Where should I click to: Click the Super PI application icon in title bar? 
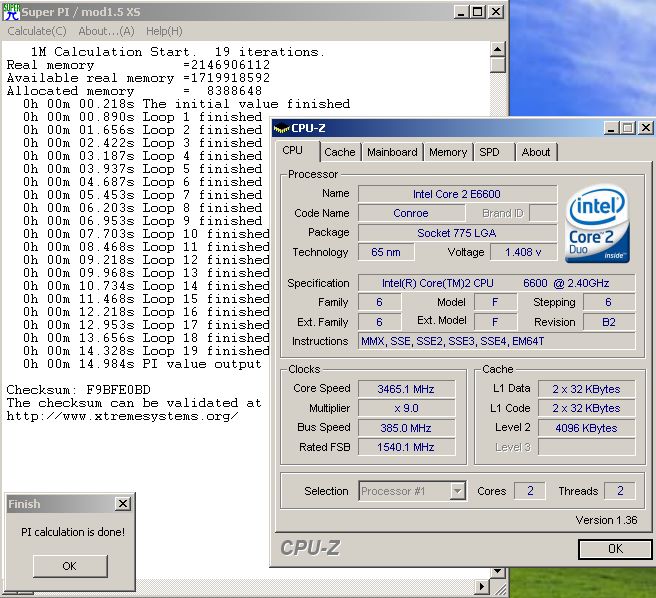(x=11, y=11)
